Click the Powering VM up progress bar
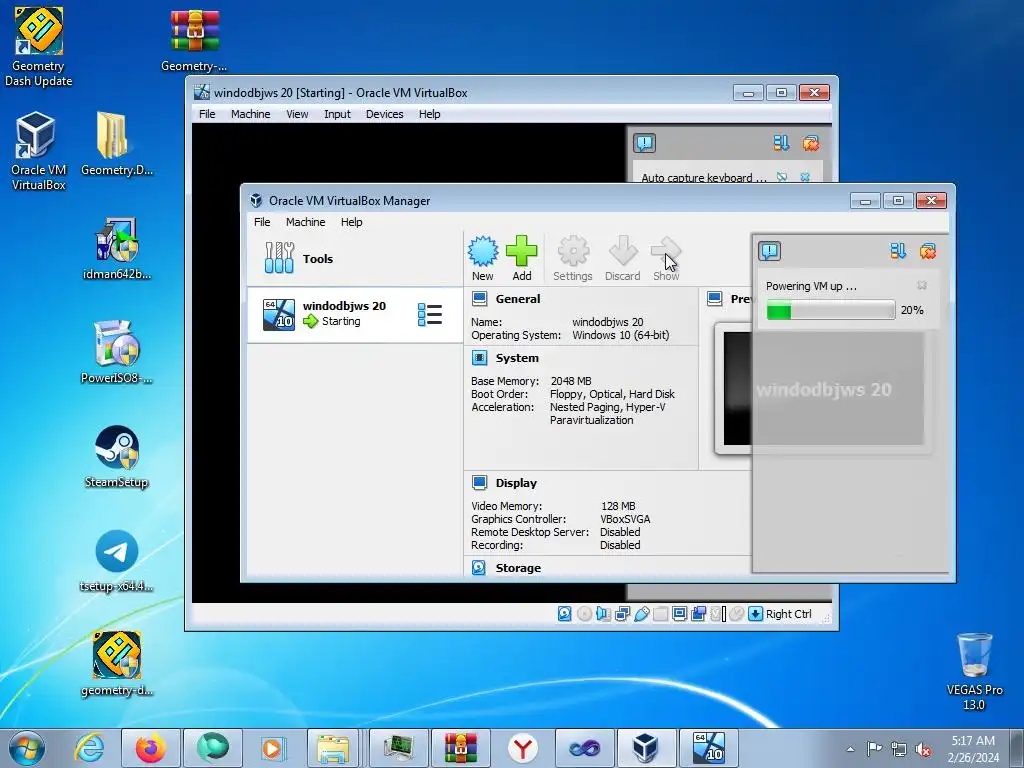The width and height of the screenshot is (1024, 768). click(x=831, y=310)
